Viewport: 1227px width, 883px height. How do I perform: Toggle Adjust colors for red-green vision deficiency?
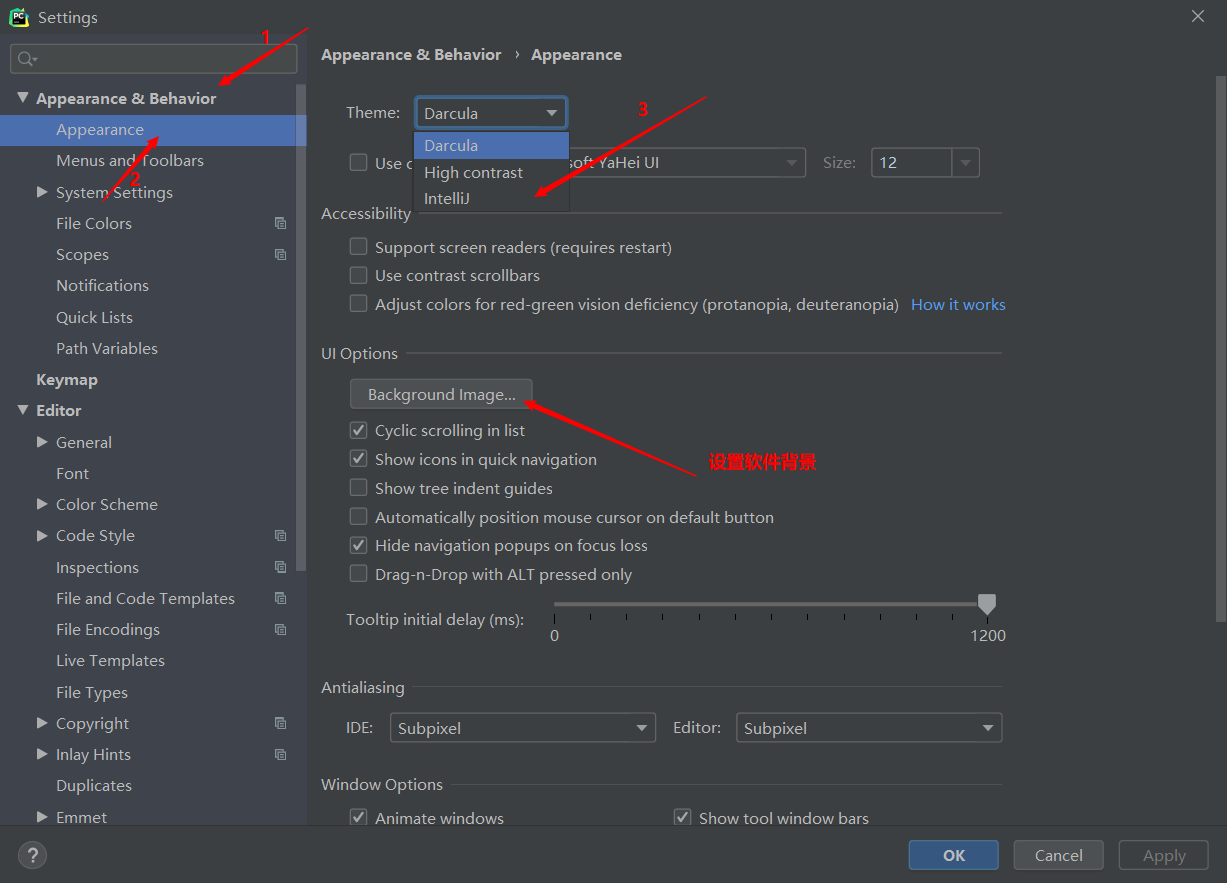[x=358, y=304]
